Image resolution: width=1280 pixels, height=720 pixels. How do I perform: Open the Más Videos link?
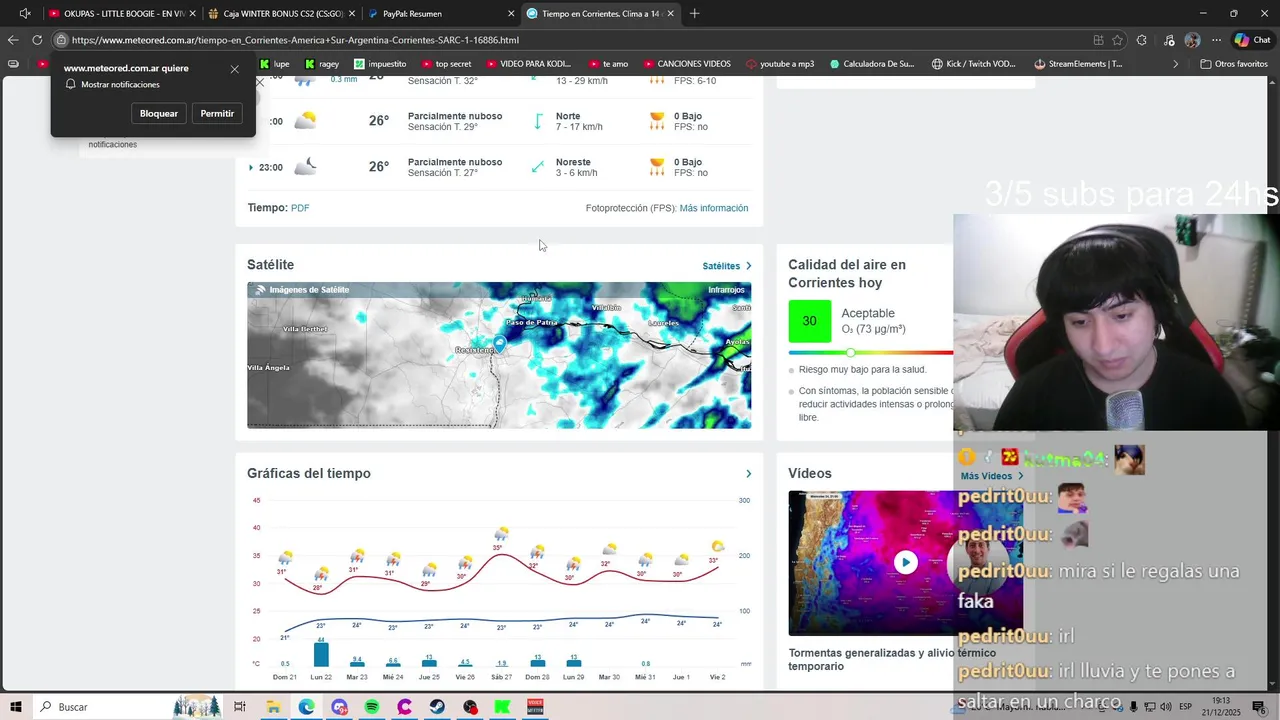[x=991, y=476]
